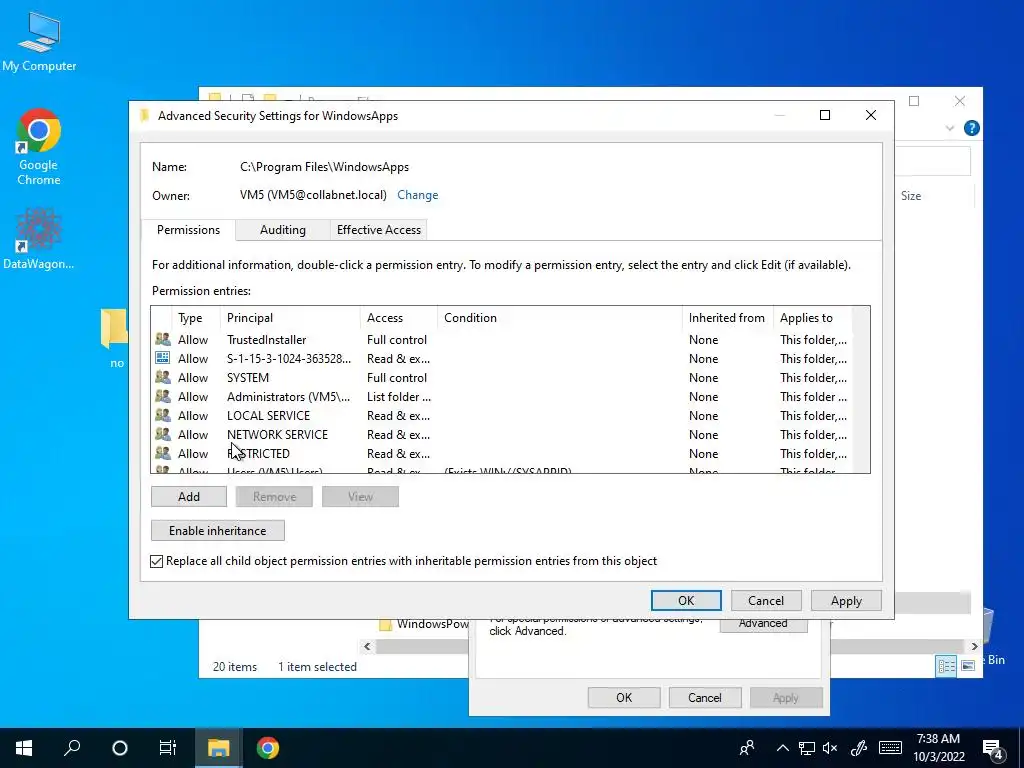Select the S-1-15-3-1024 entry package icon

pyautogui.click(x=163, y=359)
